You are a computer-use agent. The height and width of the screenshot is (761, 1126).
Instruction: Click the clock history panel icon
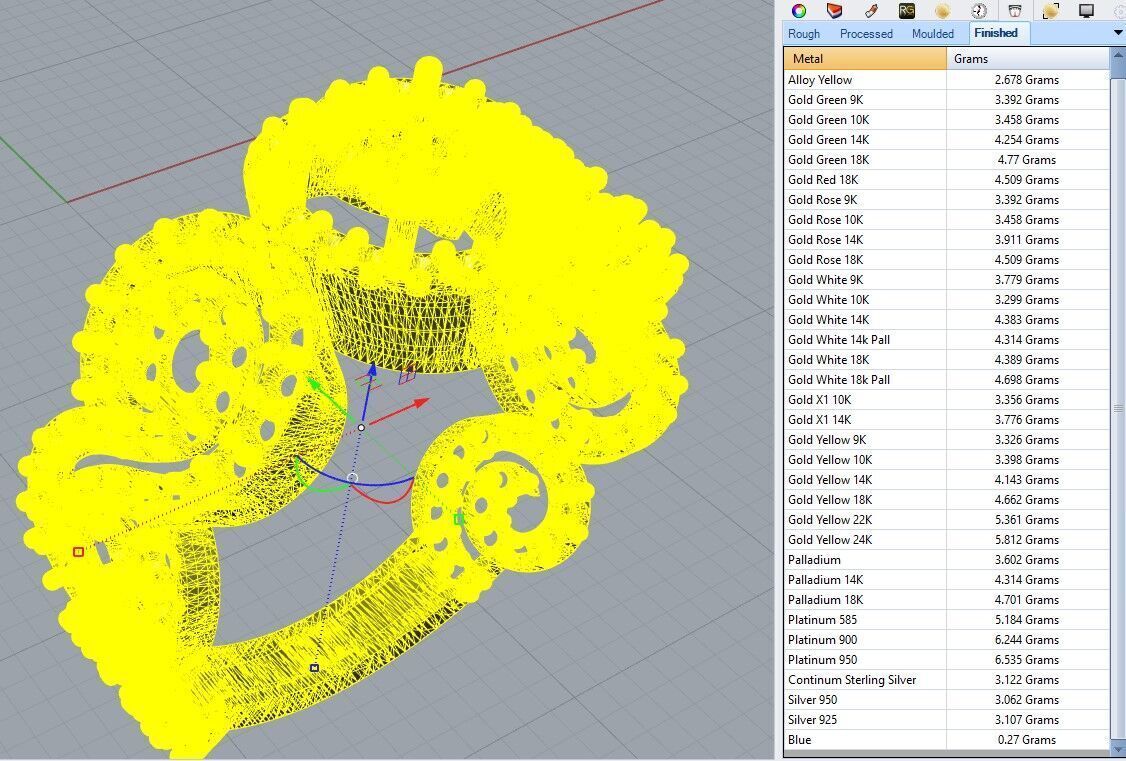click(979, 10)
